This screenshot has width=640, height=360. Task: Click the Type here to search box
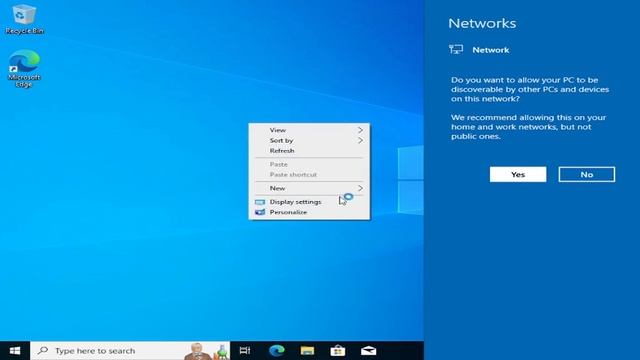coord(130,351)
